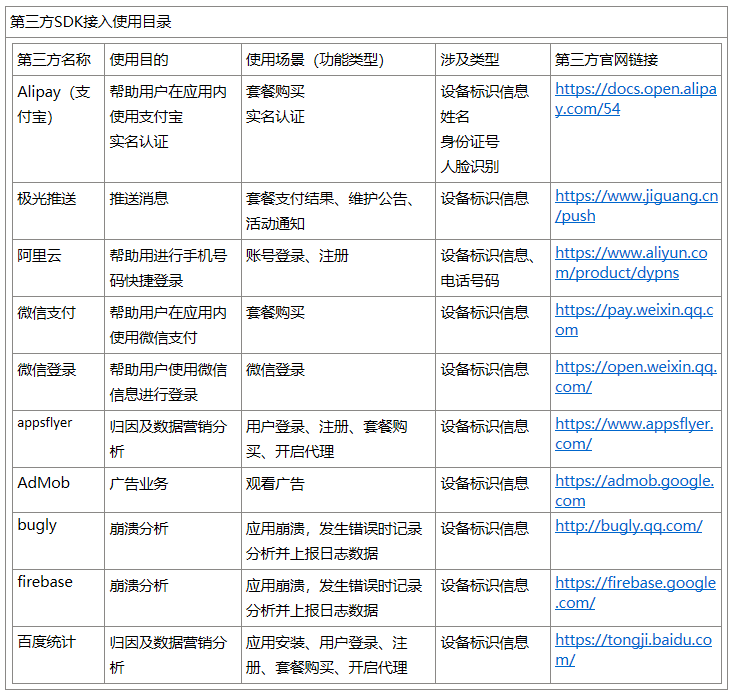730x691 pixels.
Task: Click the header 第三方官网链接
Action: [606, 60]
